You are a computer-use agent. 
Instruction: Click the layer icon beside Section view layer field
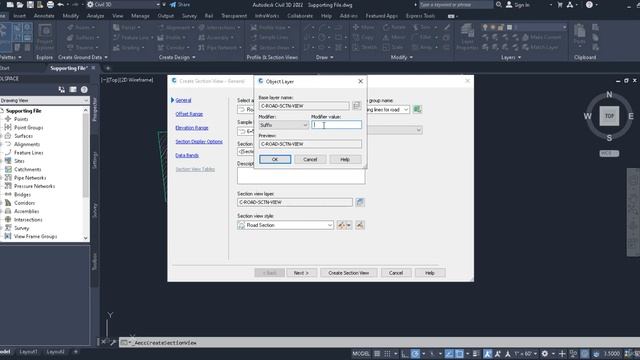[360, 202]
